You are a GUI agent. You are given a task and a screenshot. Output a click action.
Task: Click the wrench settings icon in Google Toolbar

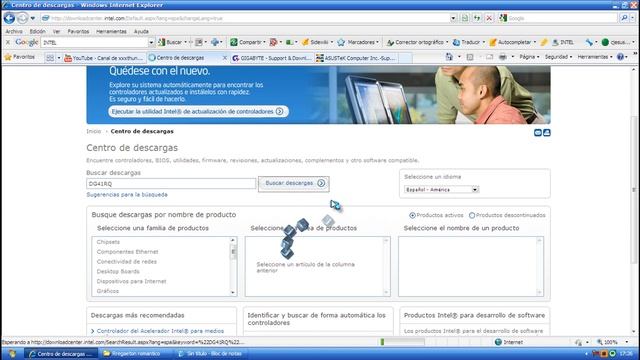point(589,42)
